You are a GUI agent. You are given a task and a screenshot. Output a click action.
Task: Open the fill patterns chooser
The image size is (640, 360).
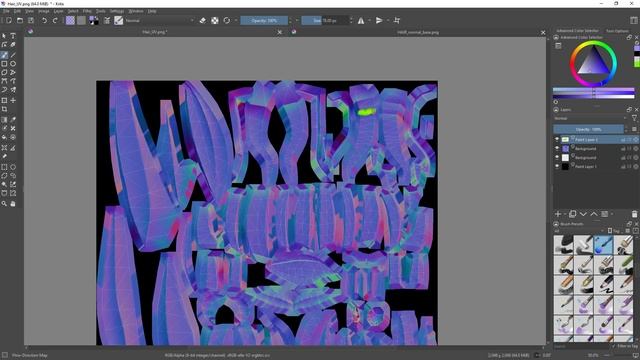point(81,20)
